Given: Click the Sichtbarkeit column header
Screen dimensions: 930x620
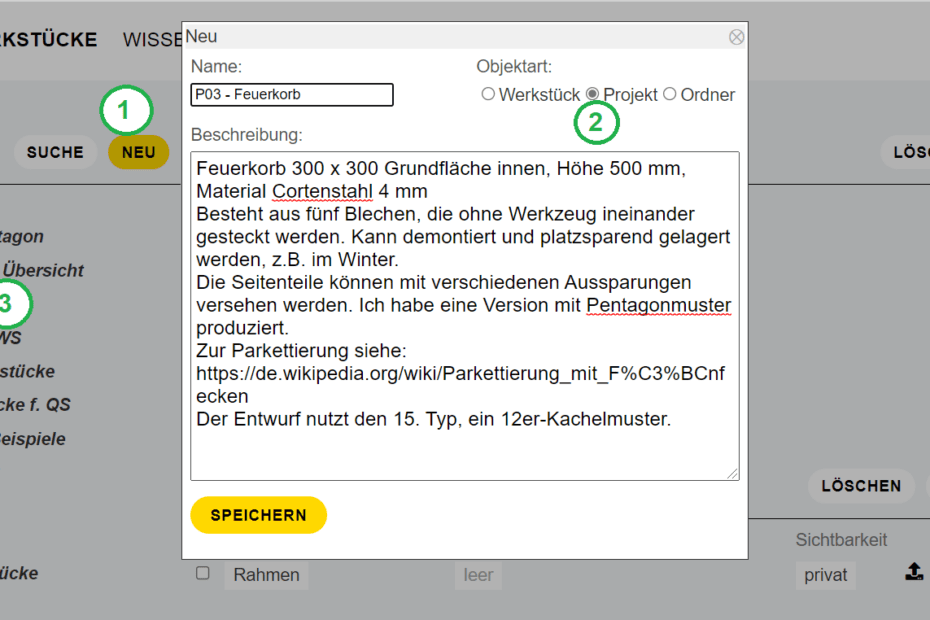Looking at the screenshot, I should point(841,540).
